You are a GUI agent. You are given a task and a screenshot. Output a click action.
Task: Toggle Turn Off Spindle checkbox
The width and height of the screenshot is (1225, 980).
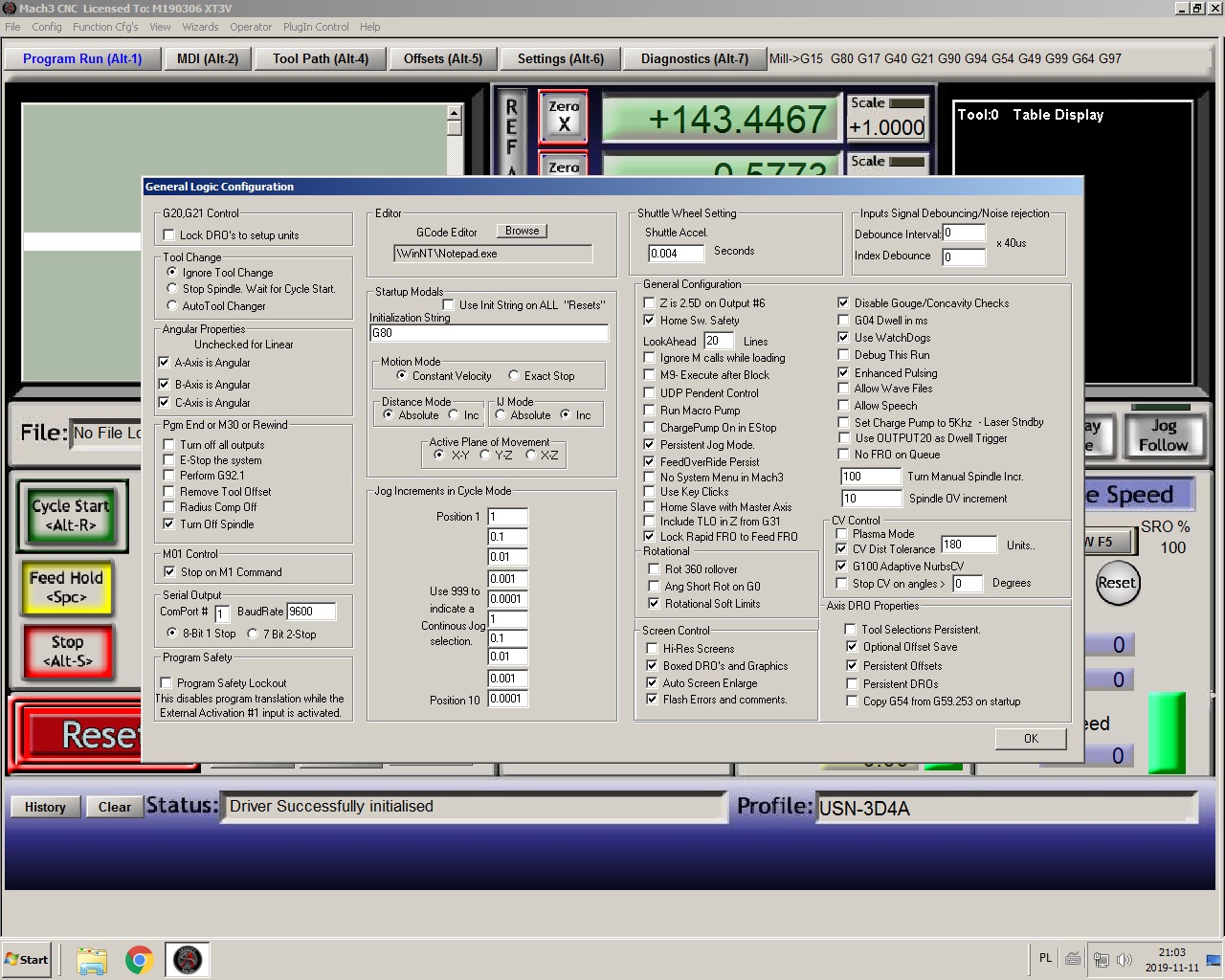pyautogui.click(x=169, y=524)
